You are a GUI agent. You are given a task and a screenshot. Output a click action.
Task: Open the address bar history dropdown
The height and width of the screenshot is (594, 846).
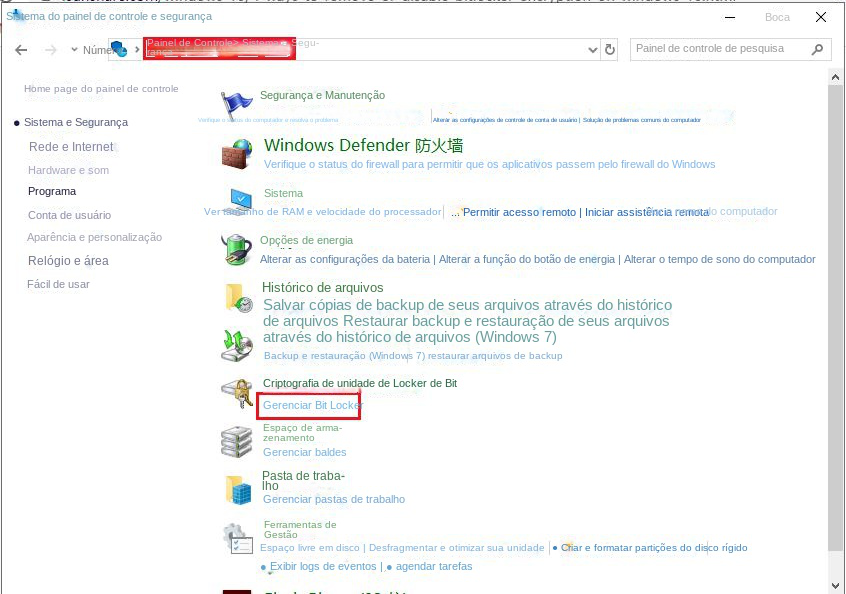[594, 48]
